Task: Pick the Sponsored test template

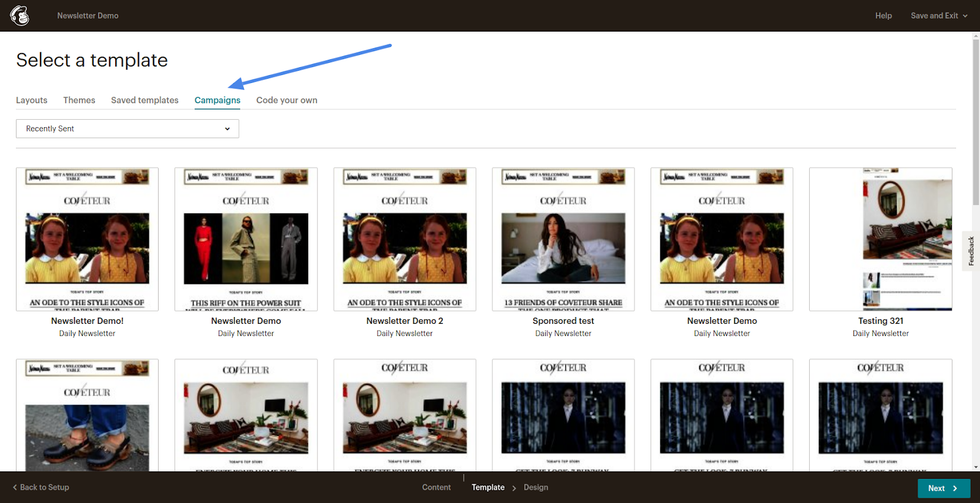Action: [563, 239]
